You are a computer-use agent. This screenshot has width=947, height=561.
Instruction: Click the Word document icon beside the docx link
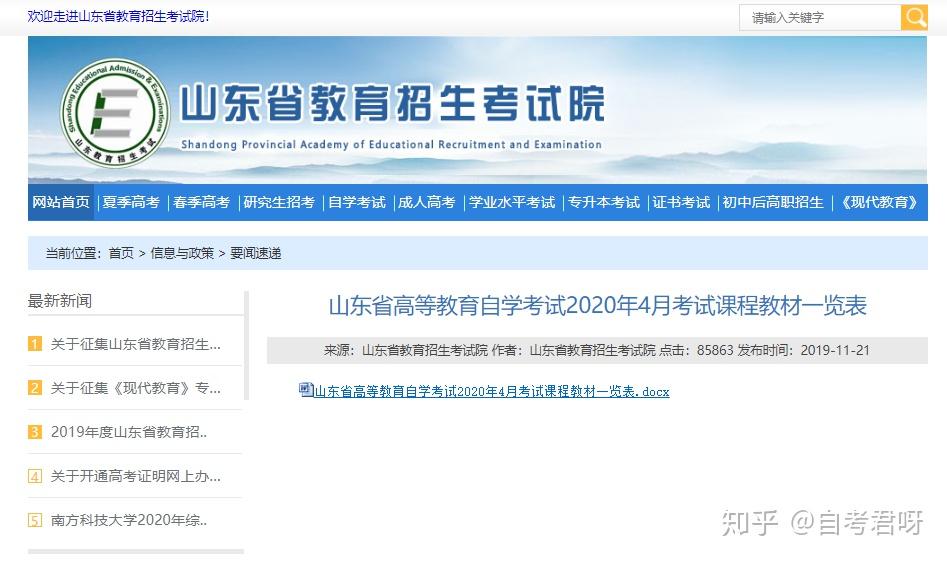click(x=306, y=389)
